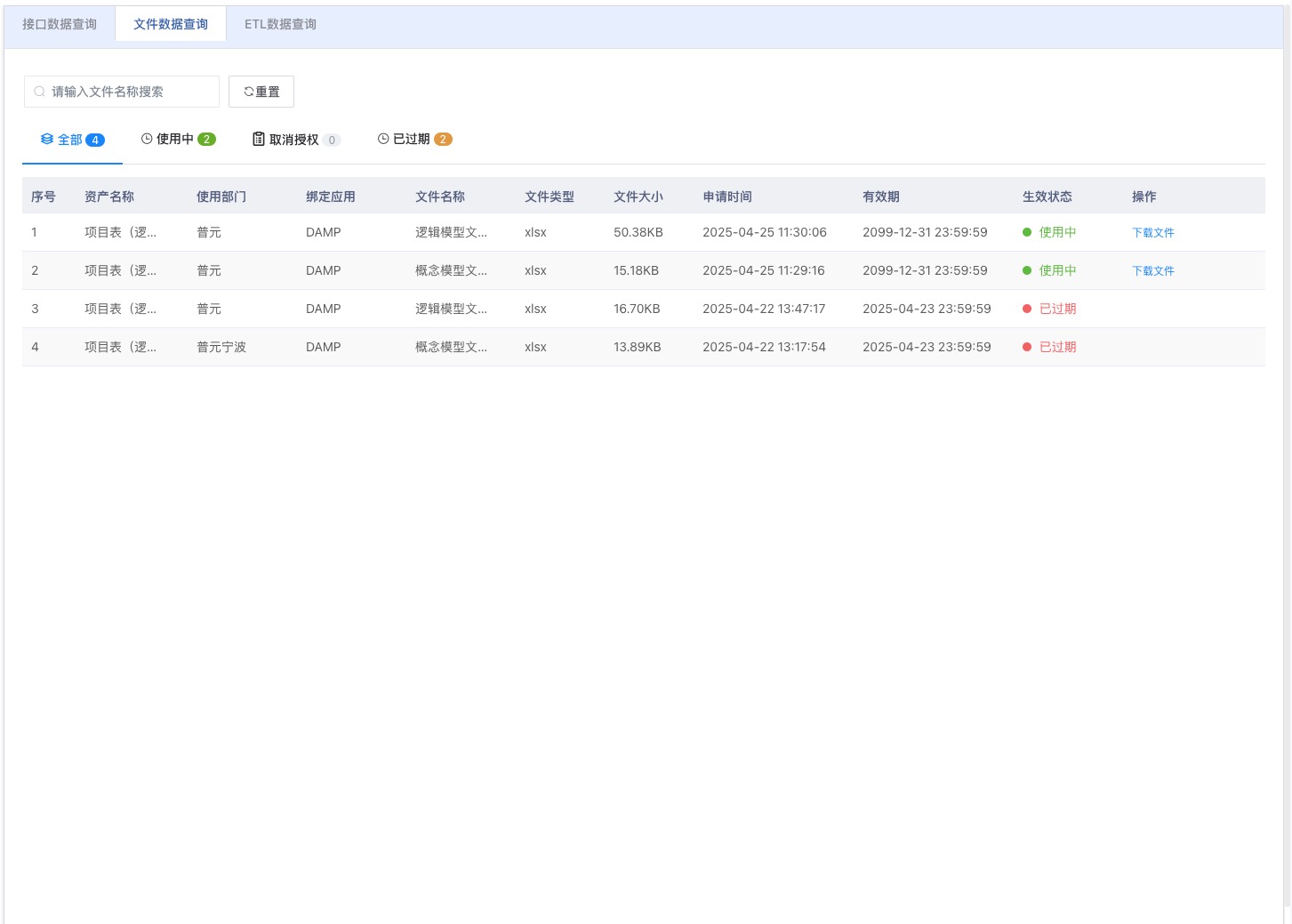
Task: Click 下载文件 for the 15.18KB file
Action: point(1152,270)
